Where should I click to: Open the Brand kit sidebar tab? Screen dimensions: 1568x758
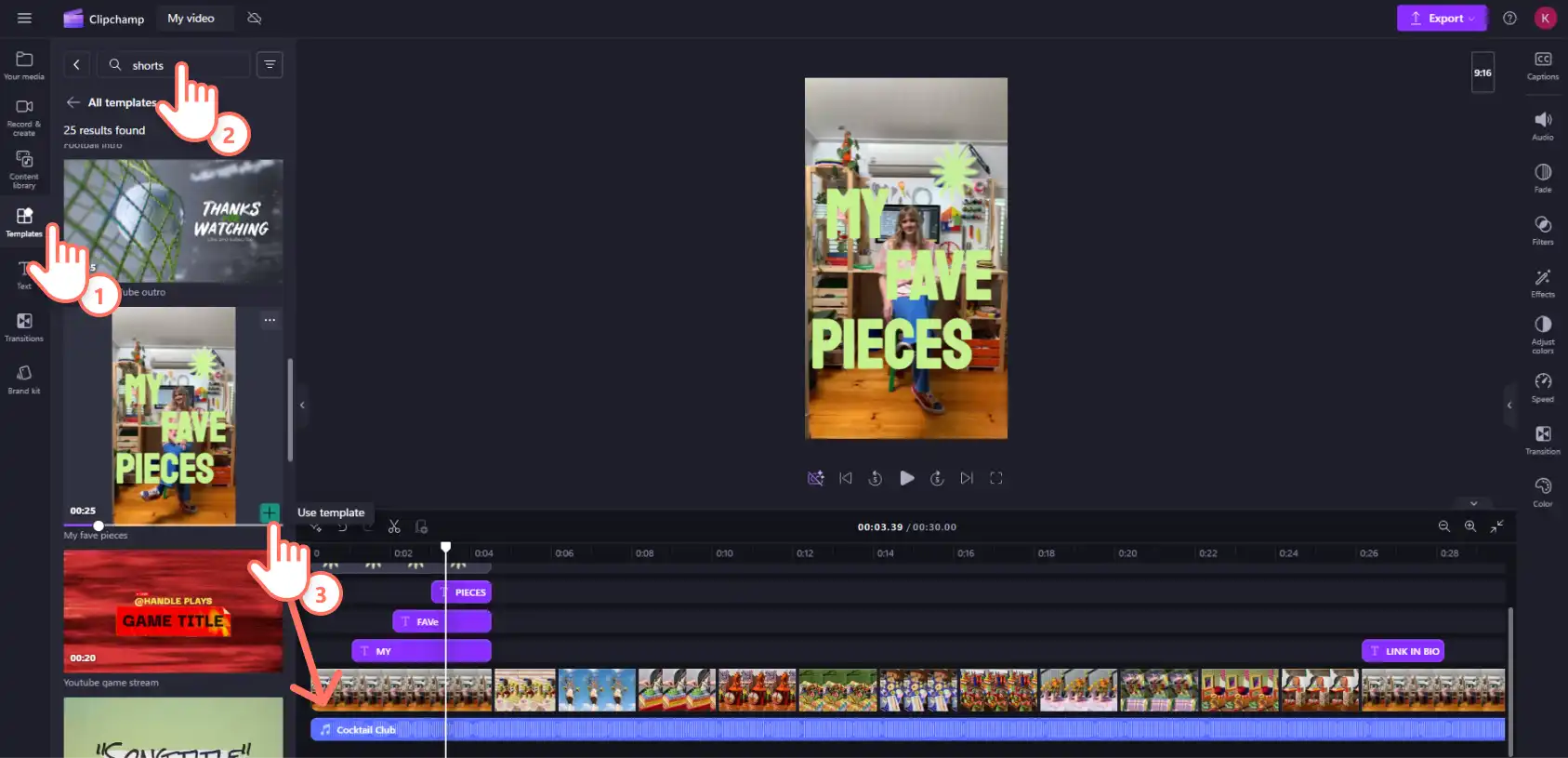(24, 379)
